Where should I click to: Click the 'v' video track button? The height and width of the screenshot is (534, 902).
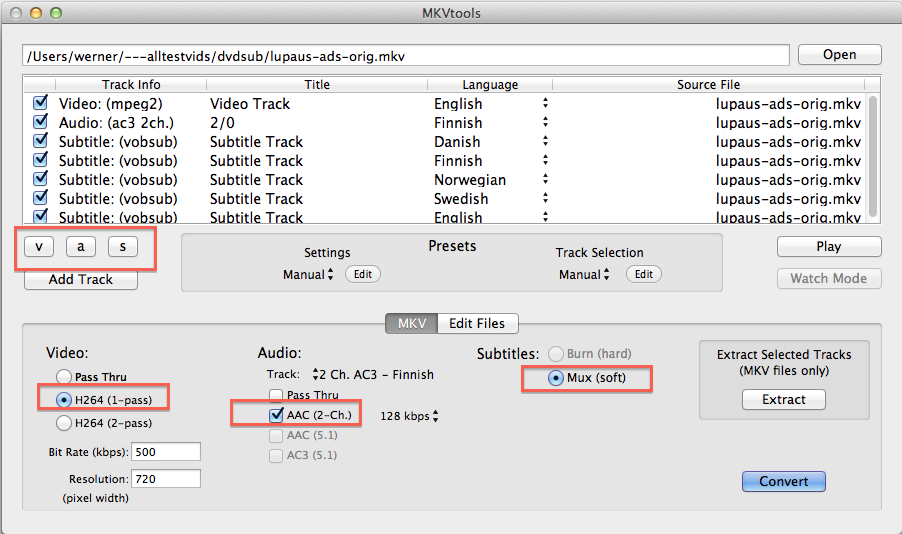39,247
